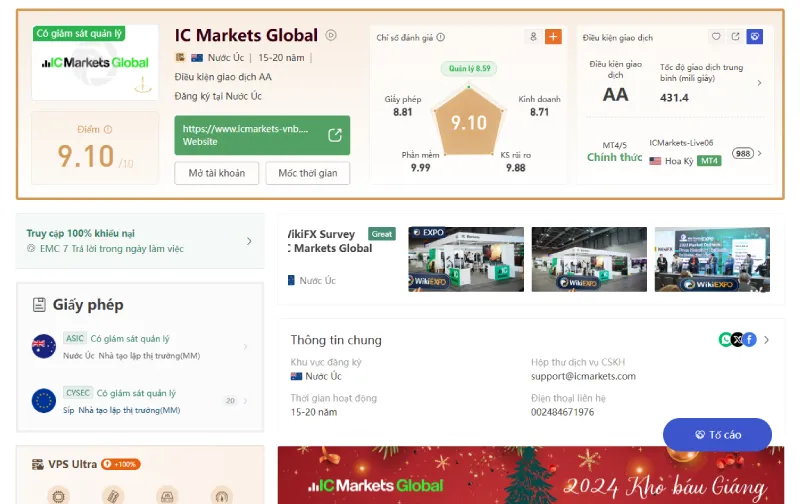Click the Có giám sát quản lý green tag
Image resolution: width=800 pixels, height=504 pixels.
pos(79,33)
